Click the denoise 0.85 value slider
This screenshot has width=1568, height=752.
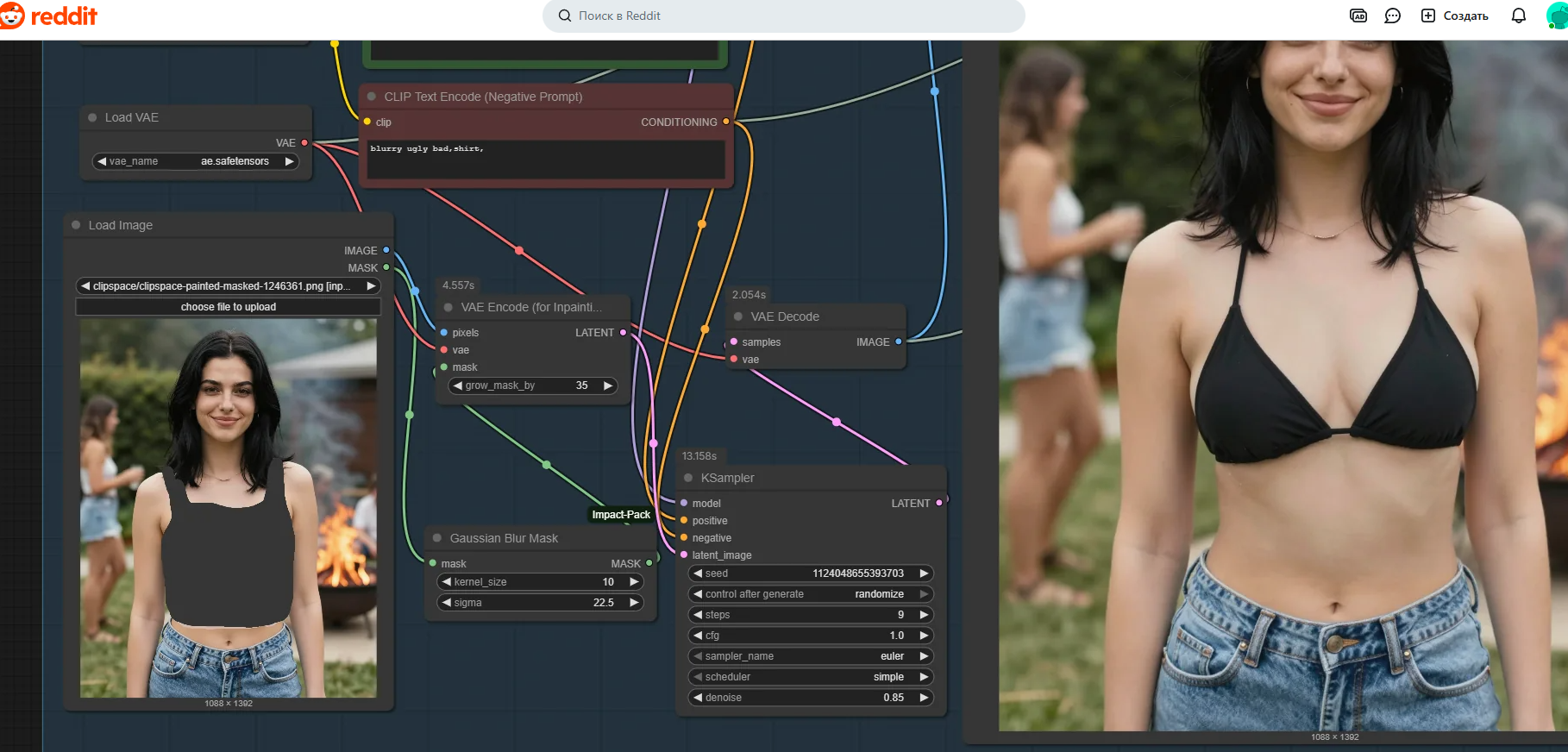pos(811,698)
